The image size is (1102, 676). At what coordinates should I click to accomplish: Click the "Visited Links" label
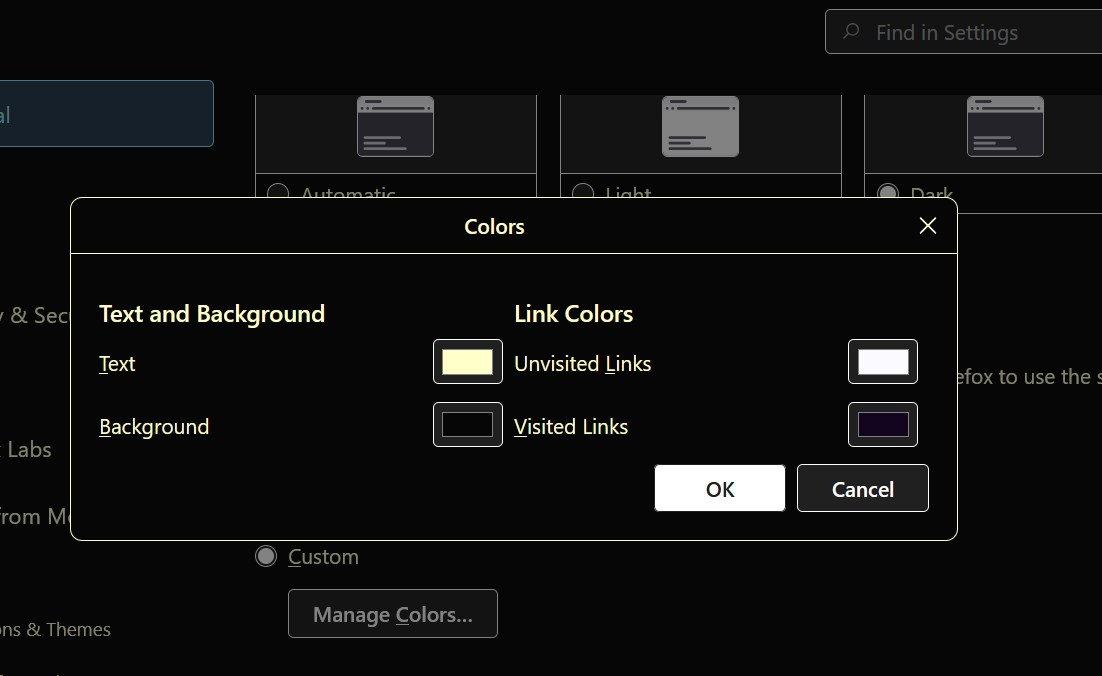(571, 427)
